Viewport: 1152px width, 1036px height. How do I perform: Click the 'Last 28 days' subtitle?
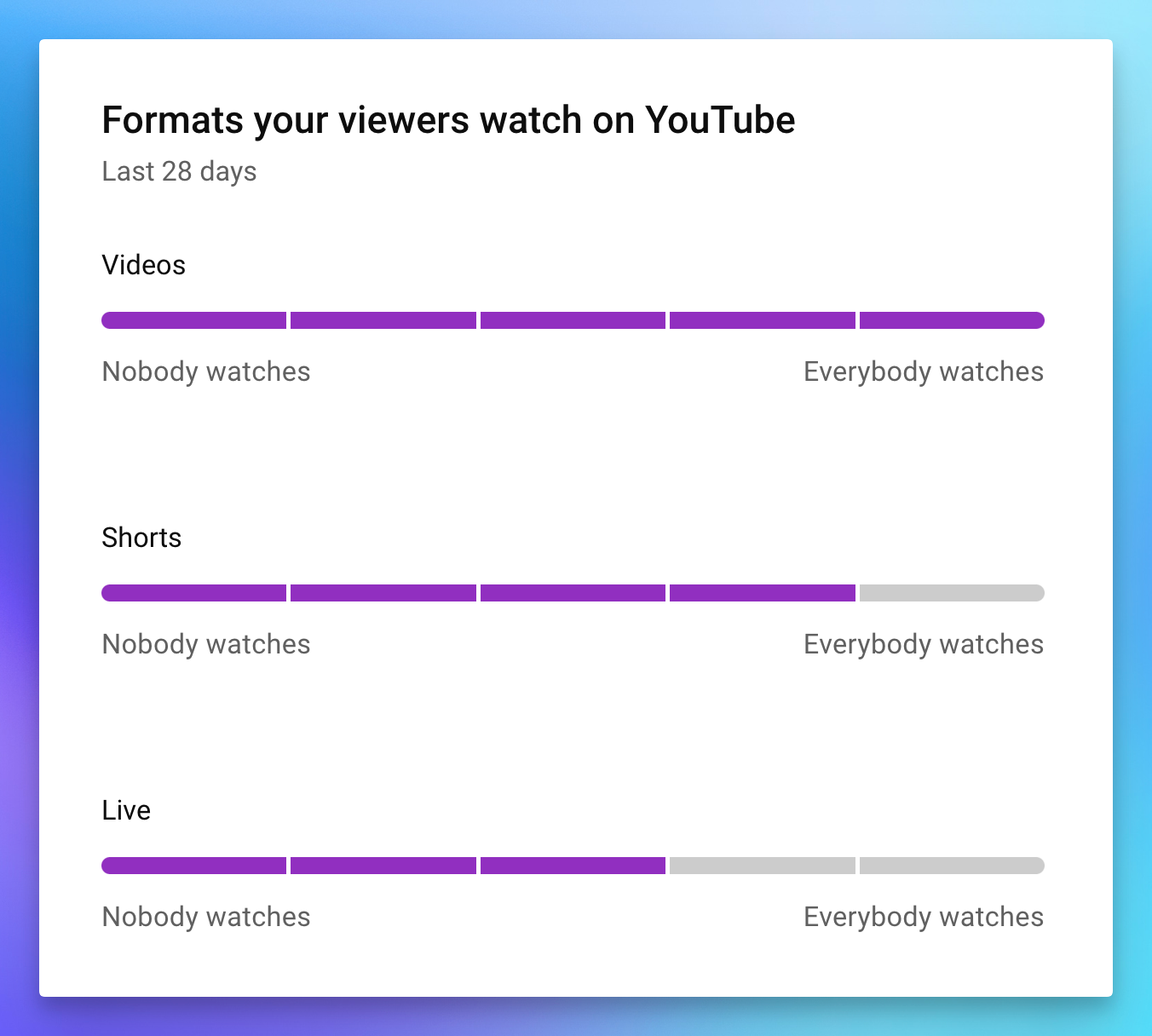tap(179, 171)
